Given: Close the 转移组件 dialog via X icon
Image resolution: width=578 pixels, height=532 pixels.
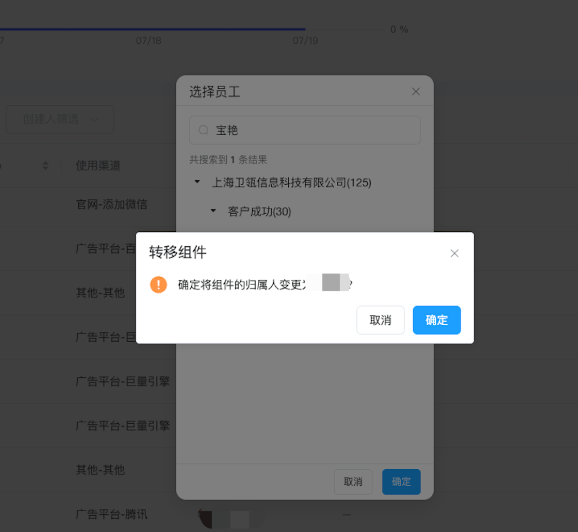Looking at the screenshot, I should coord(455,253).
